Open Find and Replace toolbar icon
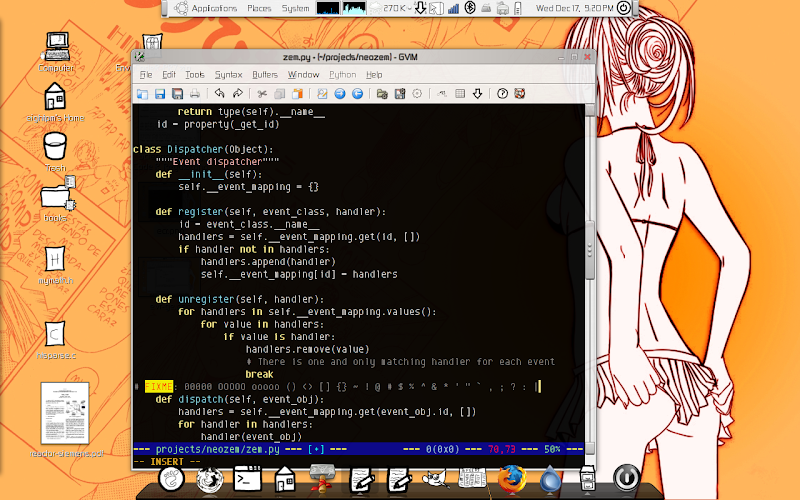Image resolution: width=800 pixels, height=500 pixels. (322, 94)
